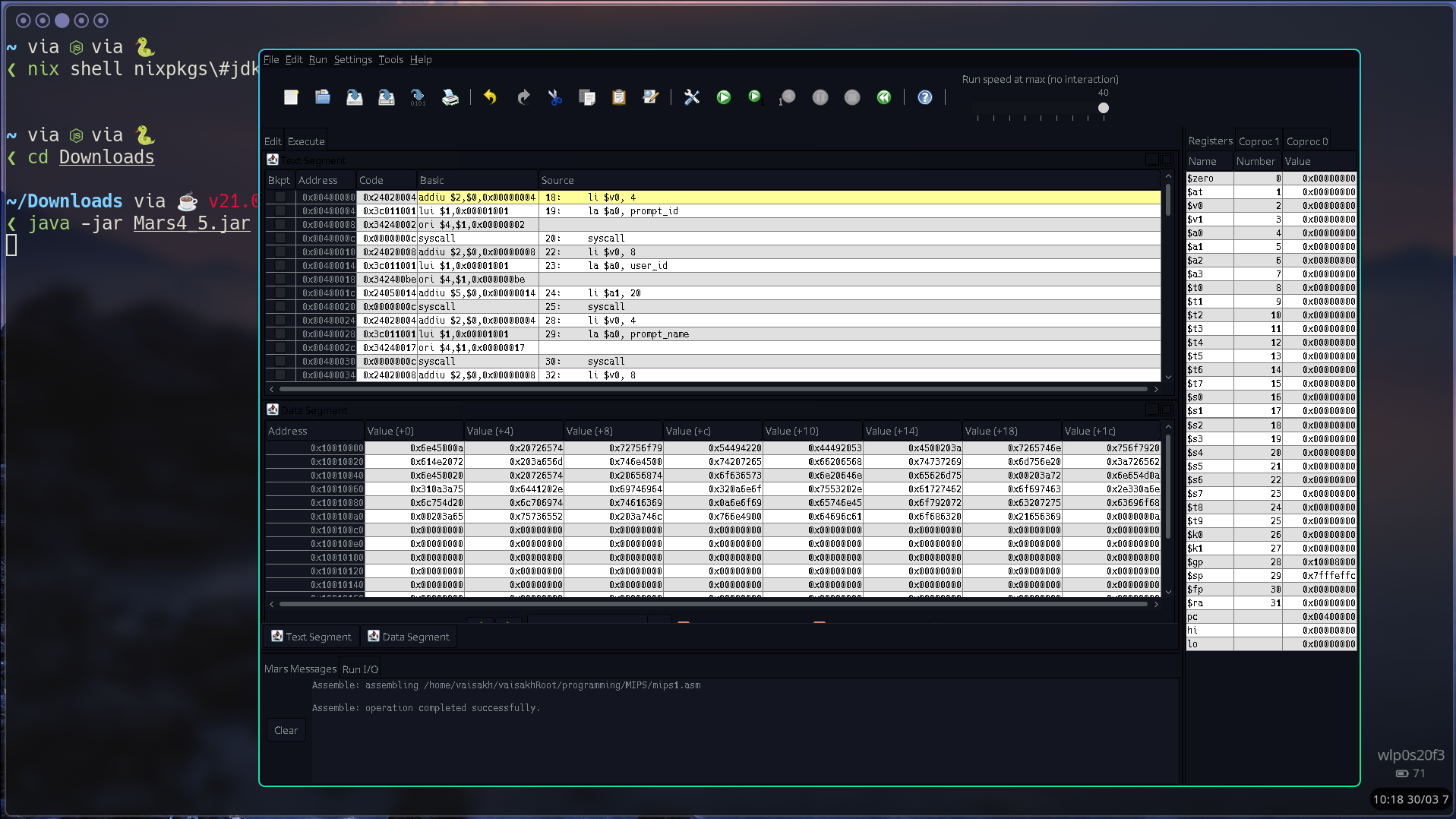This screenshot has height=819, width=1456.
Task: Click the Dump machine code (0101) icon
Action: point(418,97)
